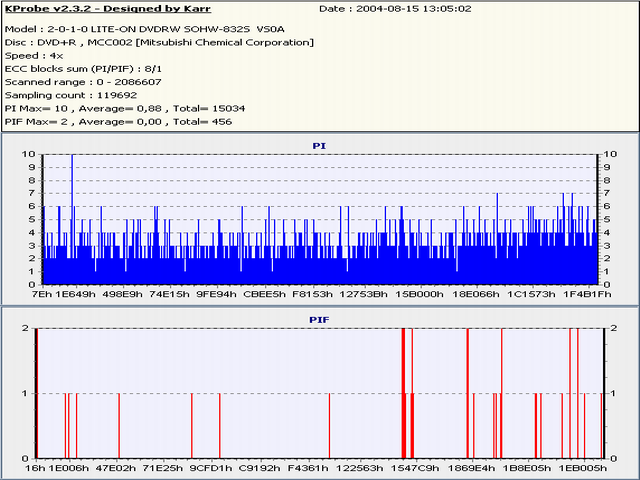This screenshot has width=640, height=480.
Task: Click the 12753Bh label on PI axis
Action: coord(364,294)
